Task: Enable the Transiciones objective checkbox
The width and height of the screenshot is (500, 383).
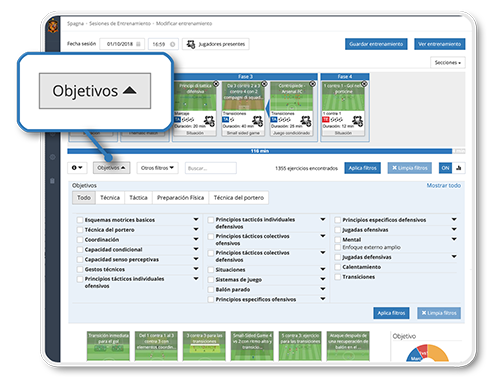Action: 337,277
